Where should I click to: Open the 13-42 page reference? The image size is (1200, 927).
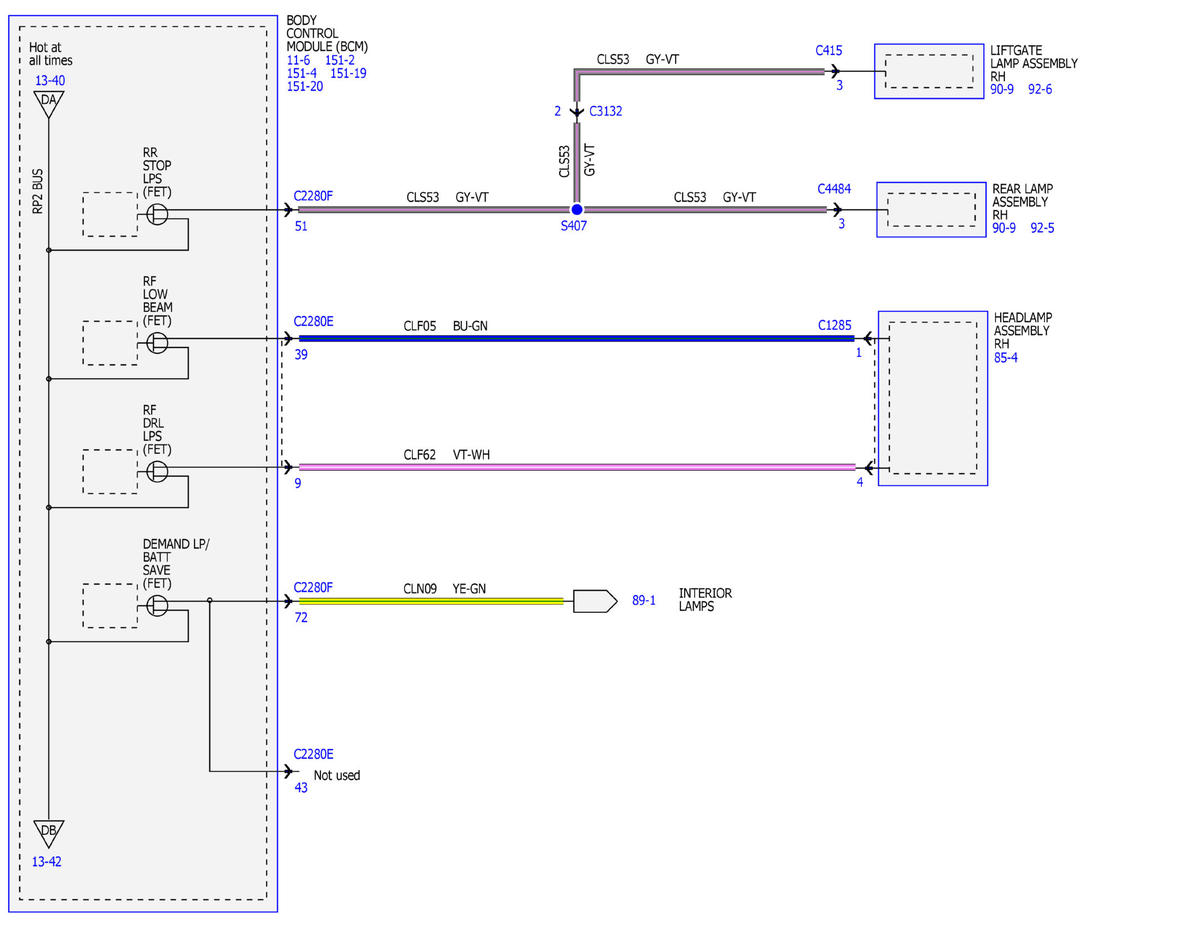(45, 861)
